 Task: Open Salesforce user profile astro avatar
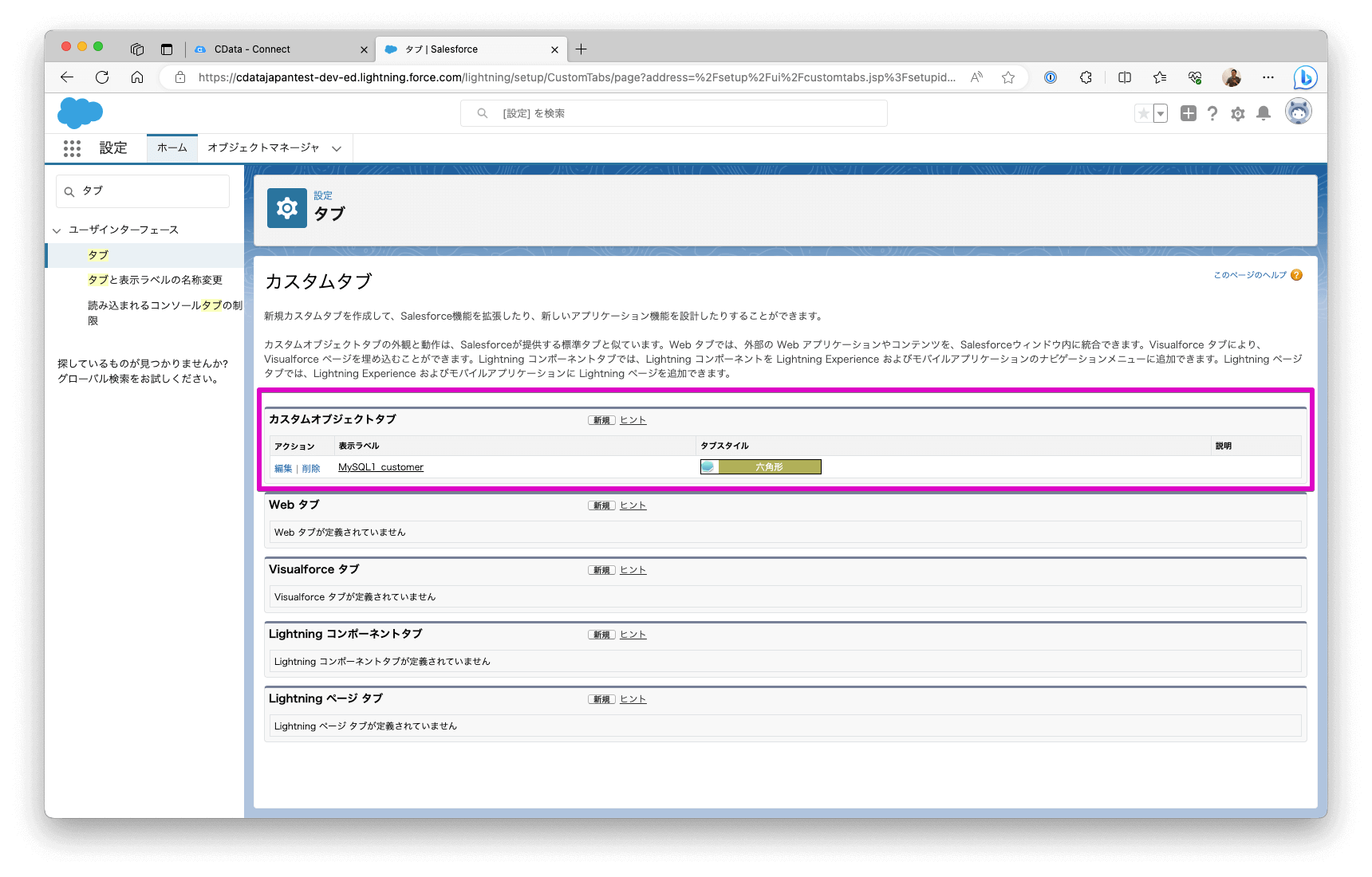click(1299, 112)
